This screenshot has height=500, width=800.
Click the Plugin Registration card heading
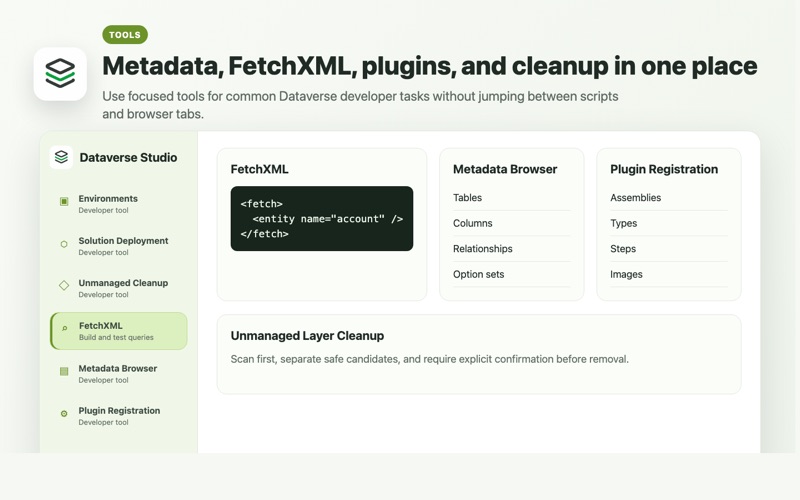[x=664, y=169]
